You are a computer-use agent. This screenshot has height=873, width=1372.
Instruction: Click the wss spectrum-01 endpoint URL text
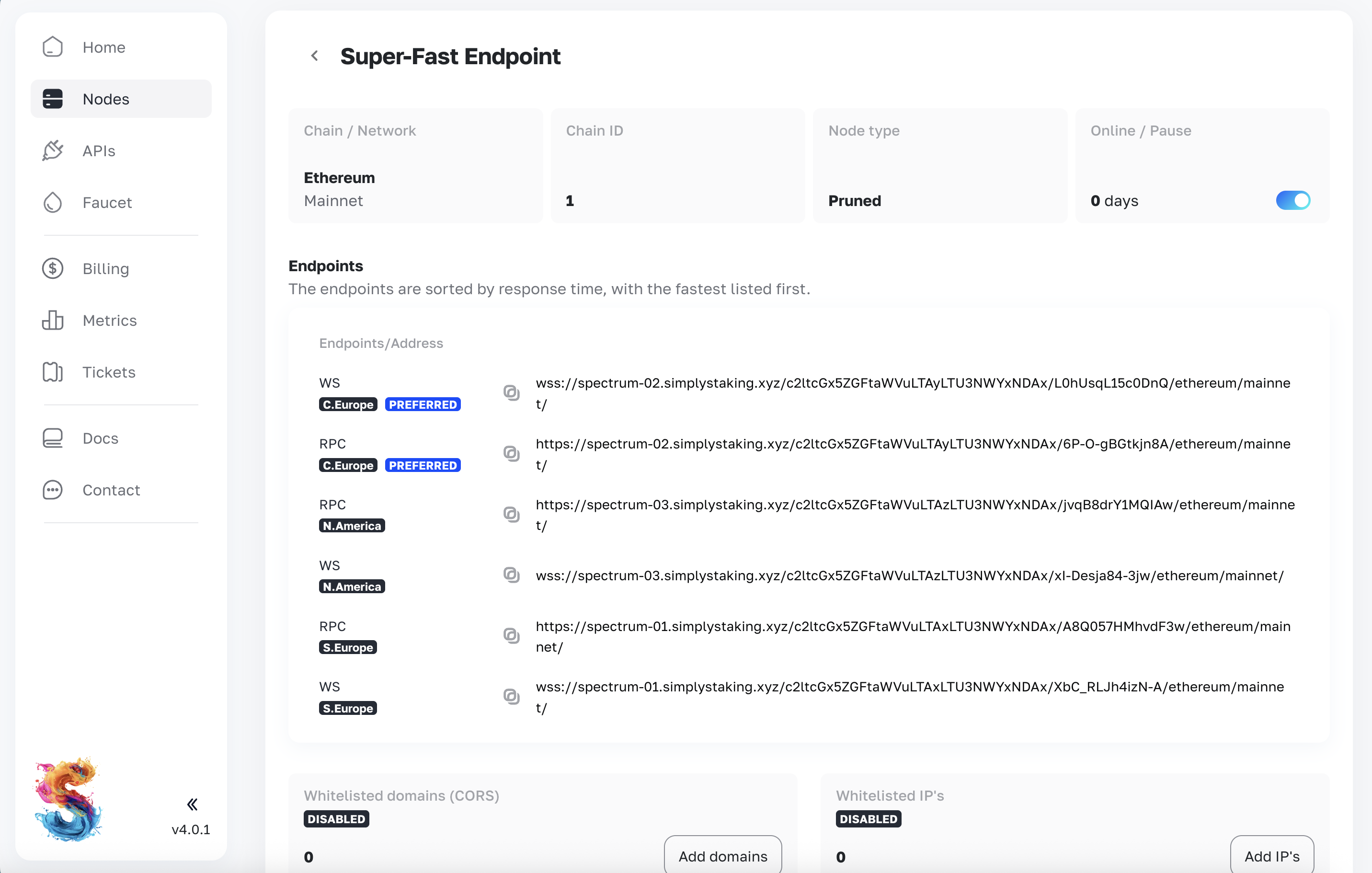[x=909, y=697]
